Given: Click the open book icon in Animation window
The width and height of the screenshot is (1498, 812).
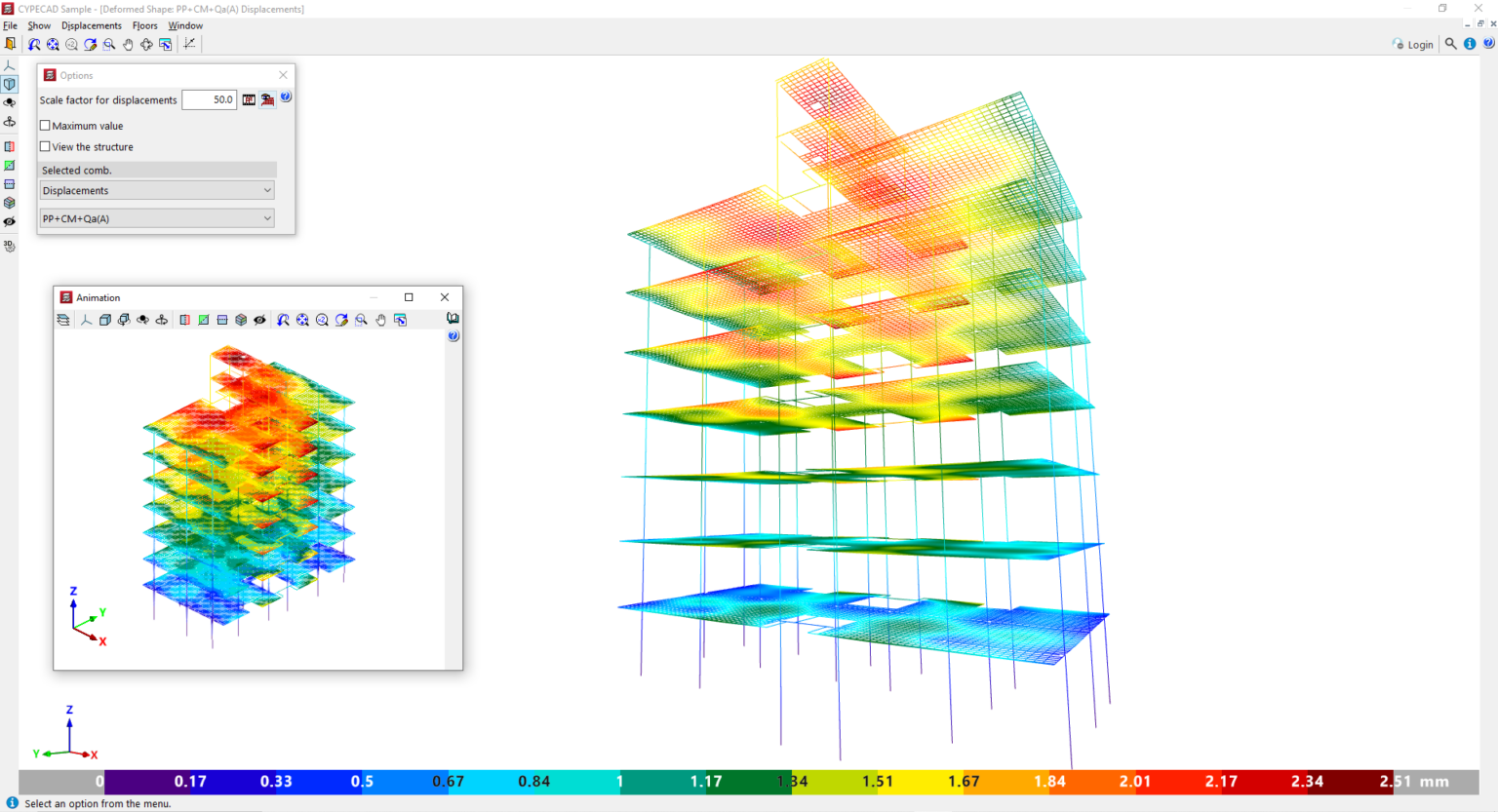Looking at the screenshot, I should pos(453,318).
